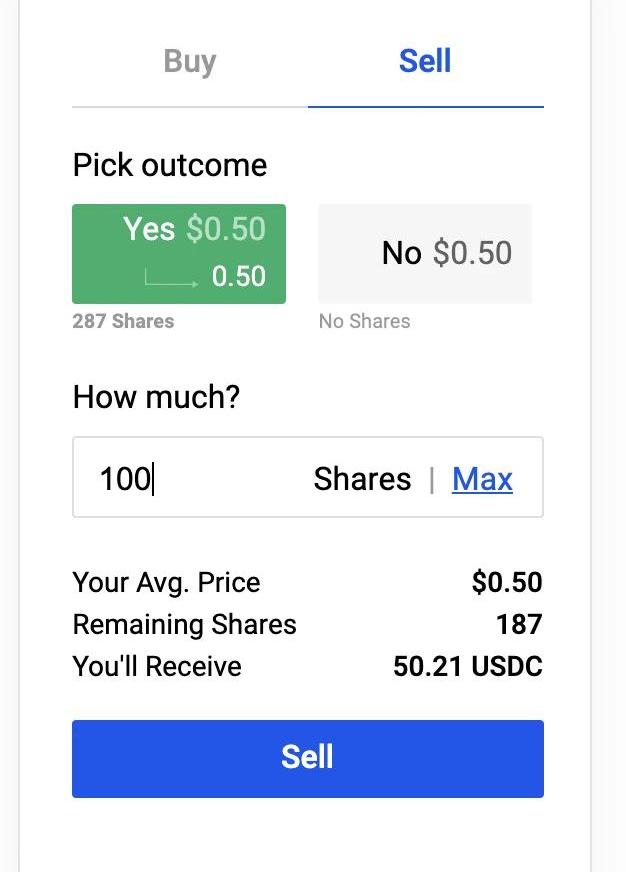Click the "287 Shares" label
626x872 pixels.
(123, 321)
